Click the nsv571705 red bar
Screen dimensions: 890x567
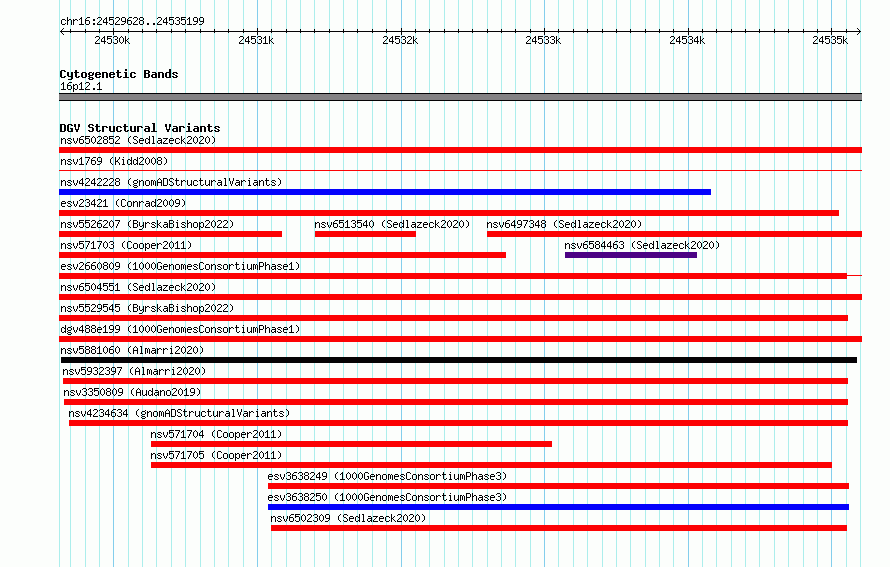pos(492,465)
